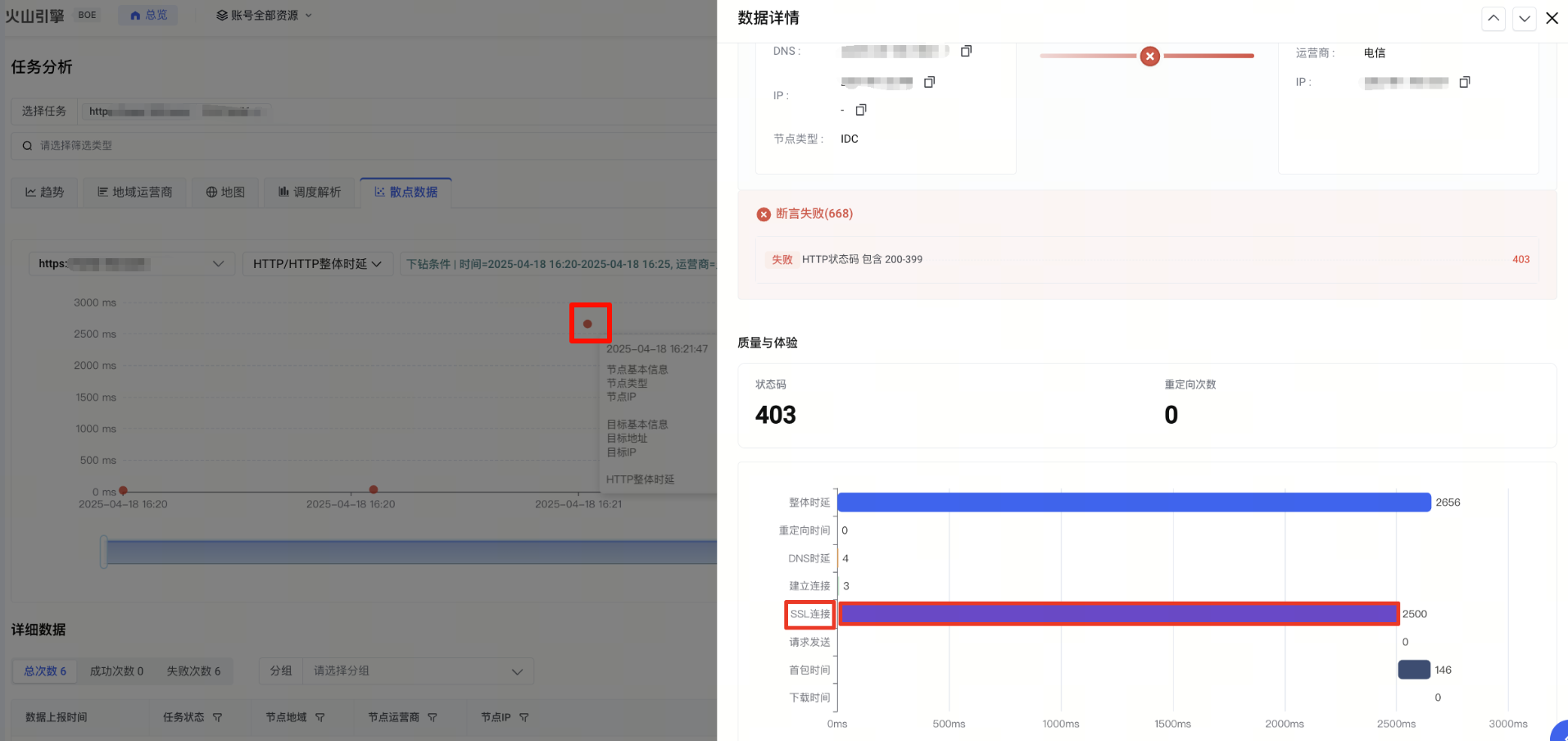Click the chart time range slider handle
Screen dimensions: 1568x741
click(104, 552)
